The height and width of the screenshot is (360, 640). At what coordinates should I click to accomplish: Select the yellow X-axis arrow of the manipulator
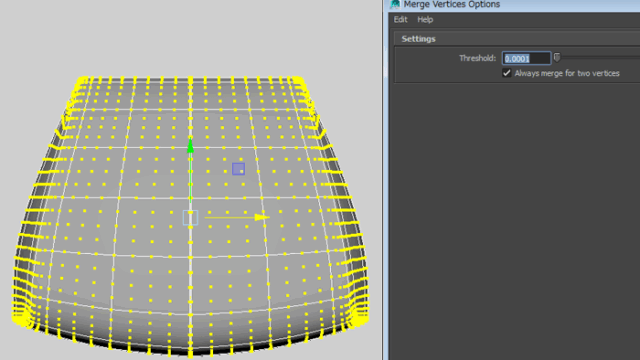(x=262, y=217)
